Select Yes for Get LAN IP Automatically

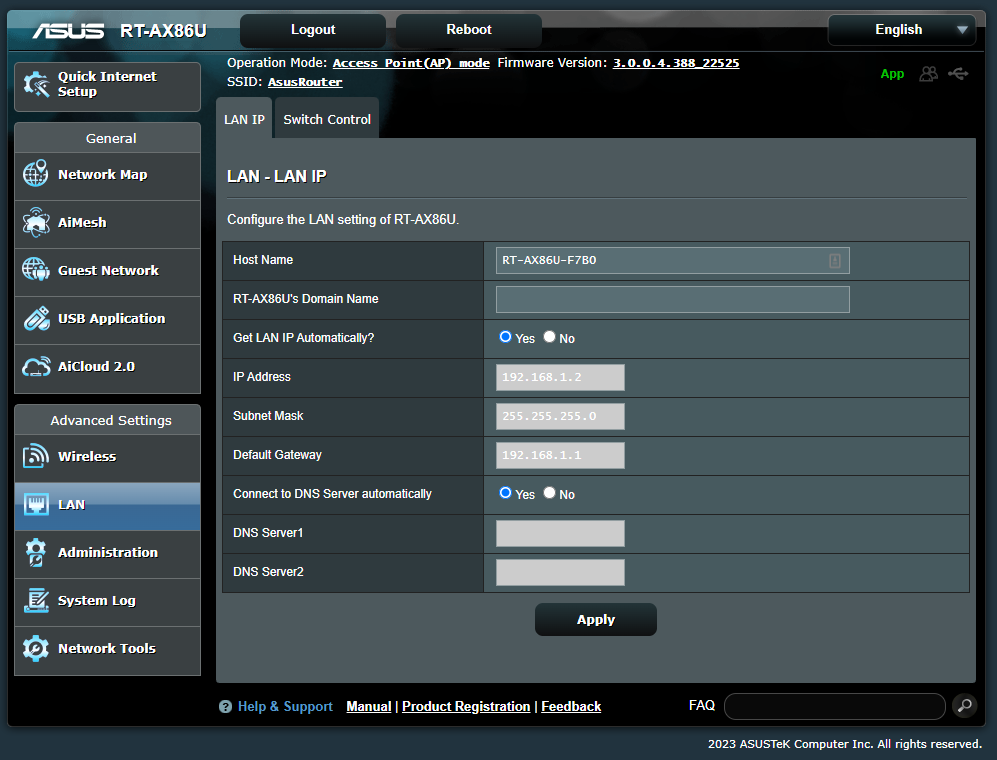coord(506,338)
